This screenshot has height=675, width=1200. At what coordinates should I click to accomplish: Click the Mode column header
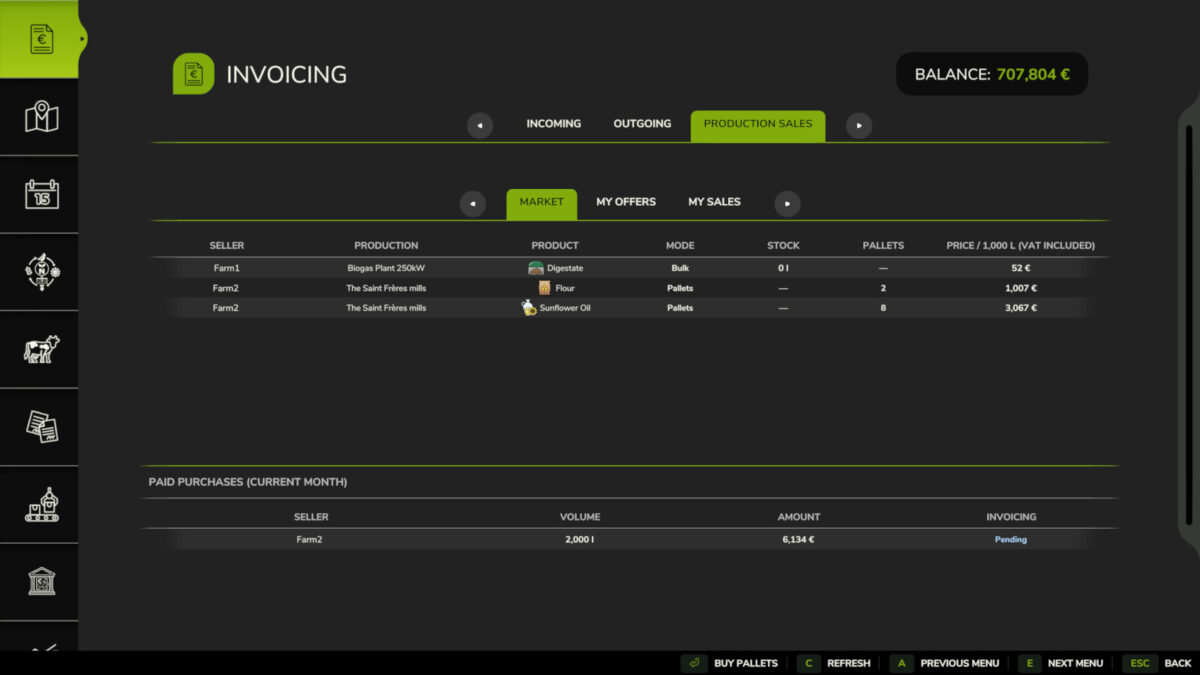680,246
